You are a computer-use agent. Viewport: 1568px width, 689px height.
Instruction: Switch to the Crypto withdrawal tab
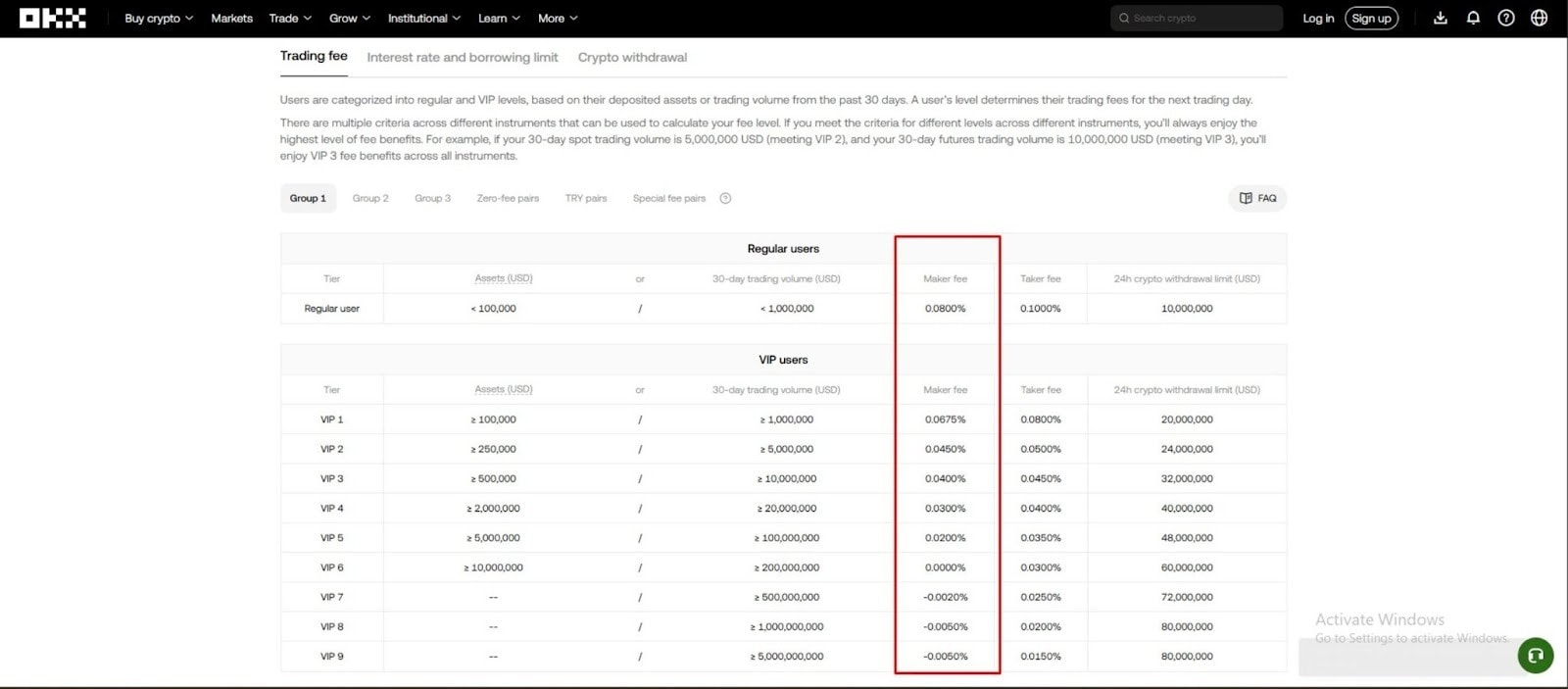(x=632, y=57)
